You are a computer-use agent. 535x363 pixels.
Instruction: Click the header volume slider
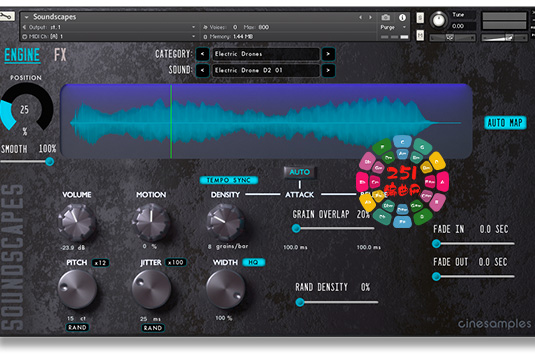point(504,37)
